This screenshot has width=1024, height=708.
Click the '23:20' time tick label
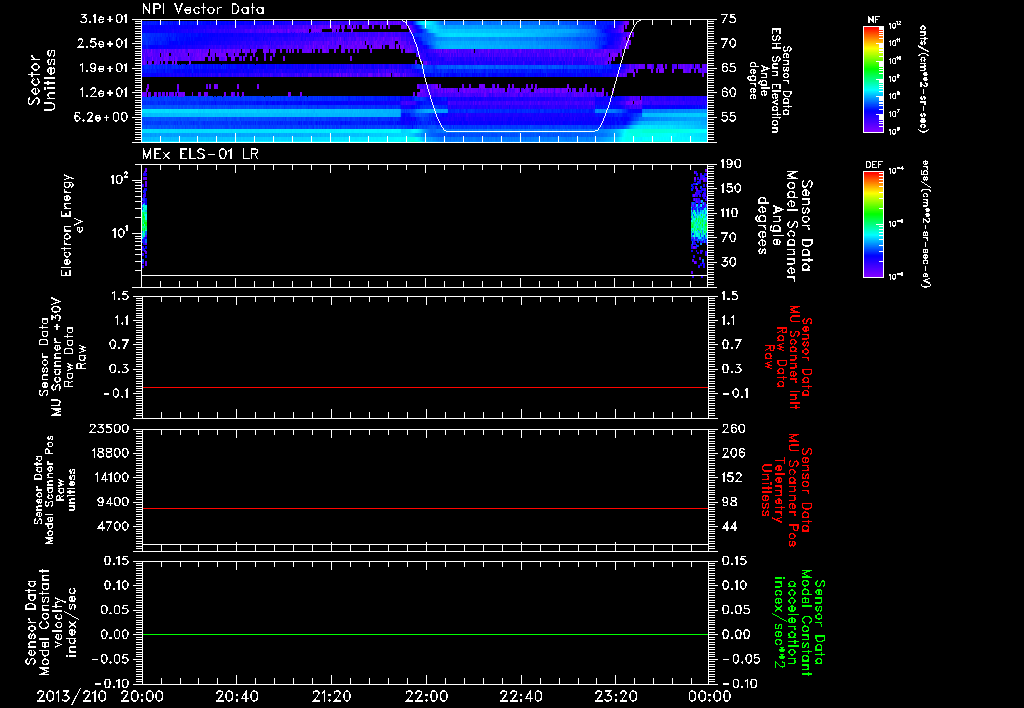pos(616,696)
